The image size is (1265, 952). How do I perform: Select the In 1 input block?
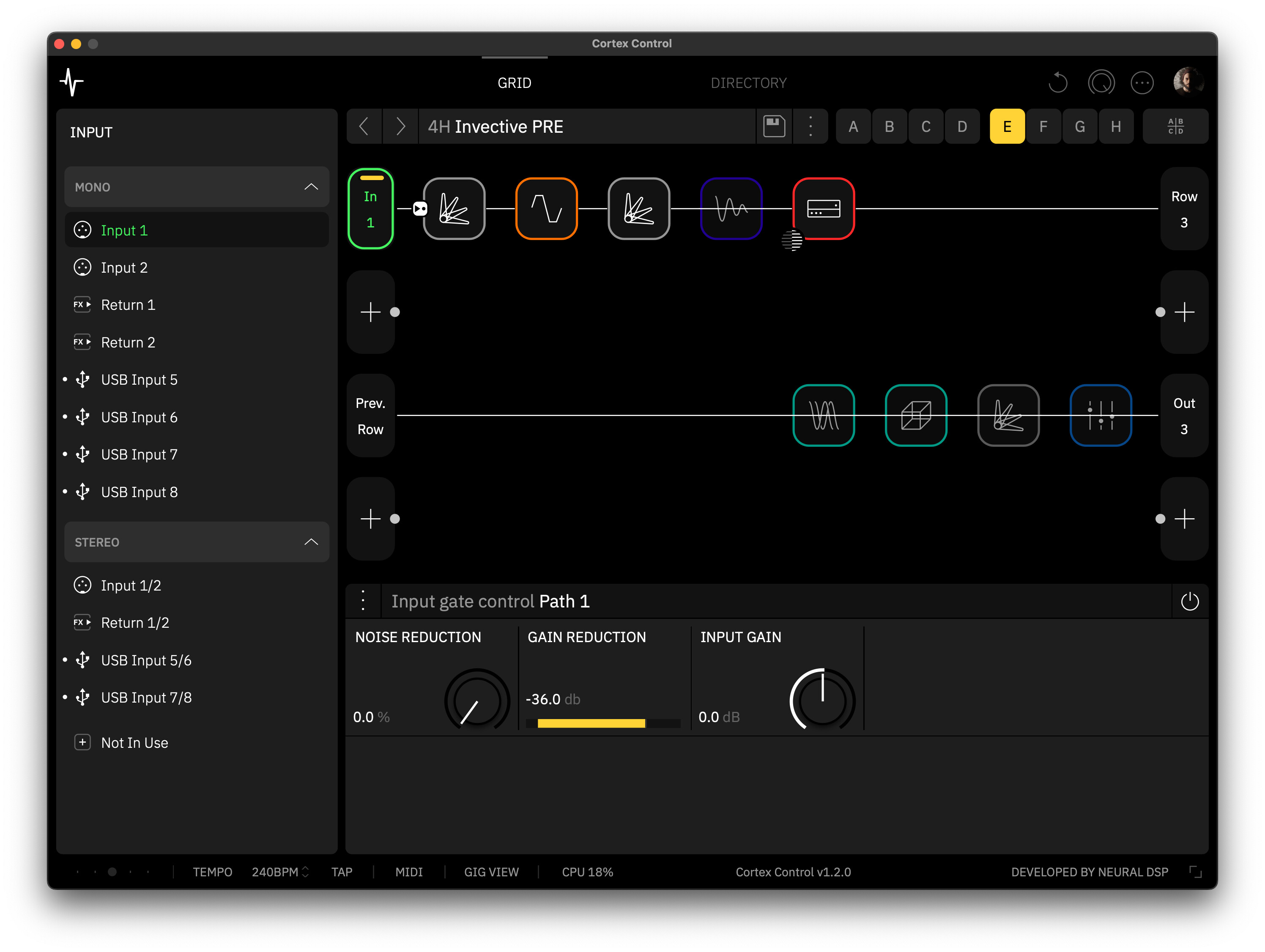(x=370, y=209)
